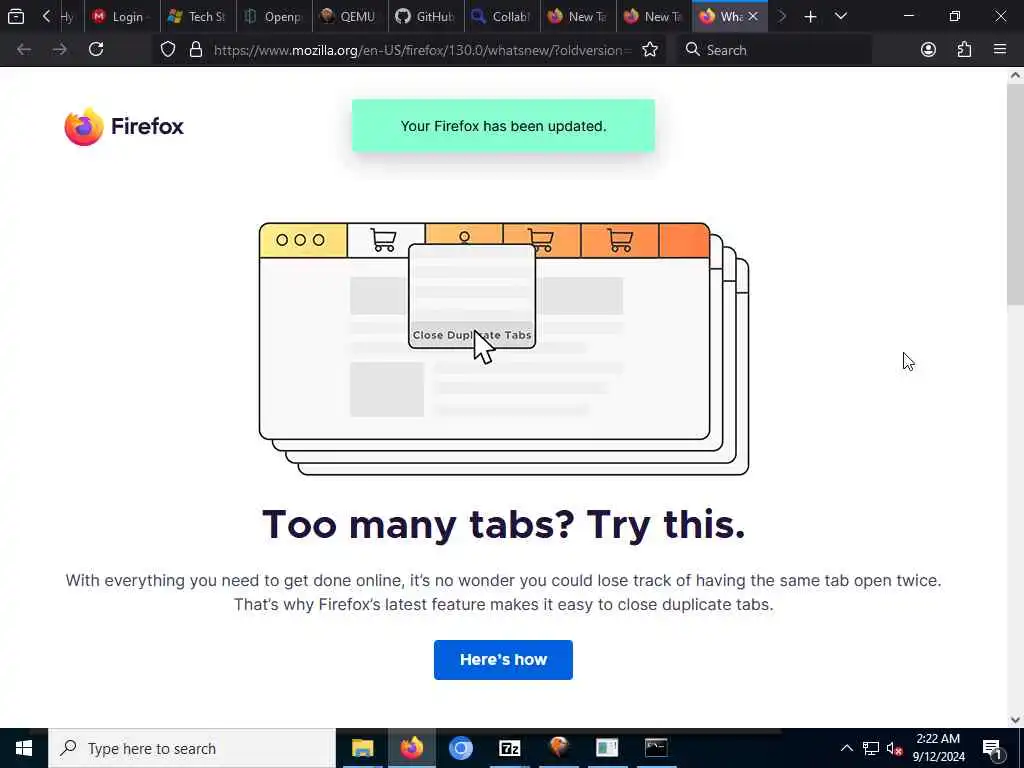Click the Type here to search box

point(192,748)
